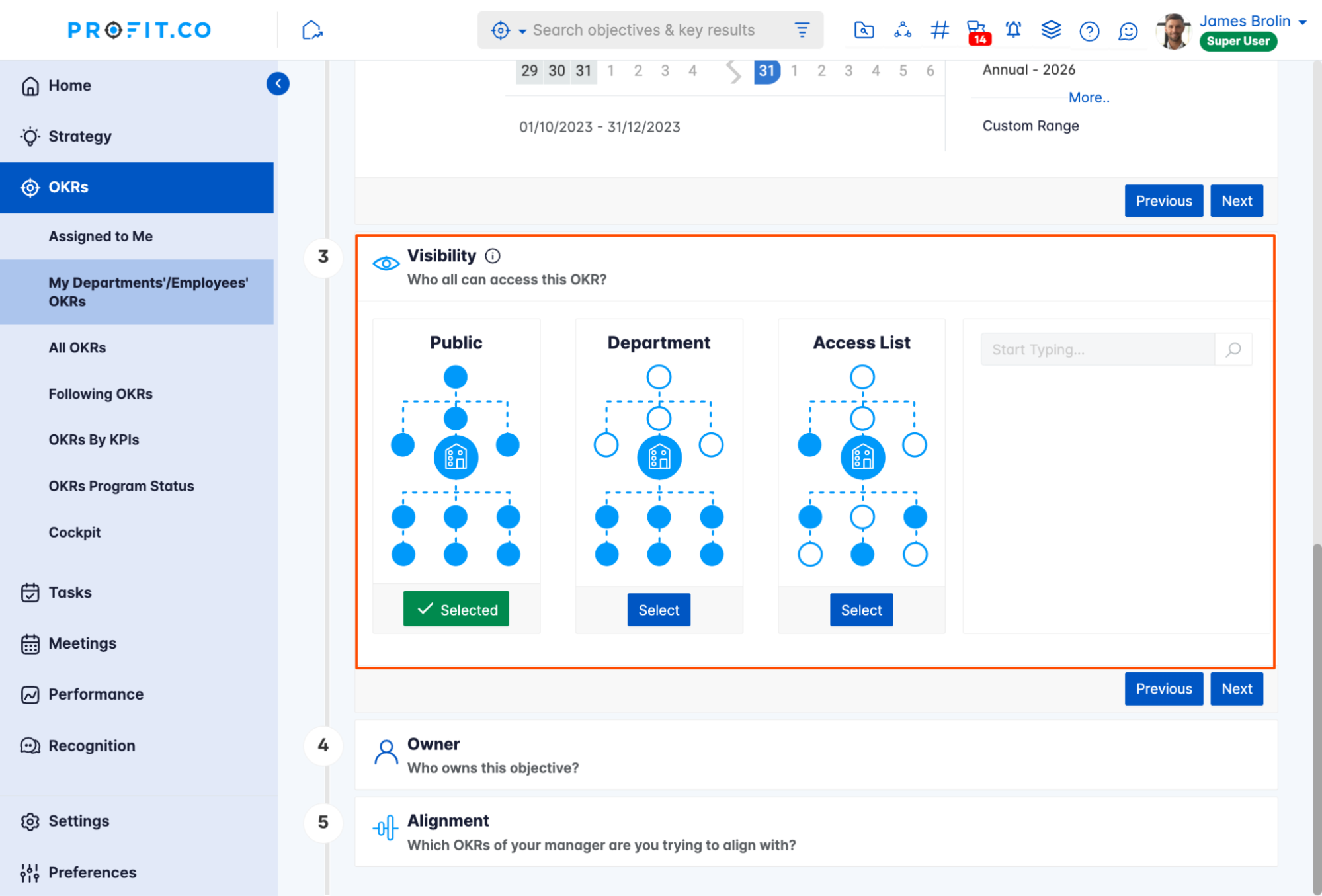1322x896 pixels.
Task: Click the Start Typing access list field
Action: tap(1098, 350)
